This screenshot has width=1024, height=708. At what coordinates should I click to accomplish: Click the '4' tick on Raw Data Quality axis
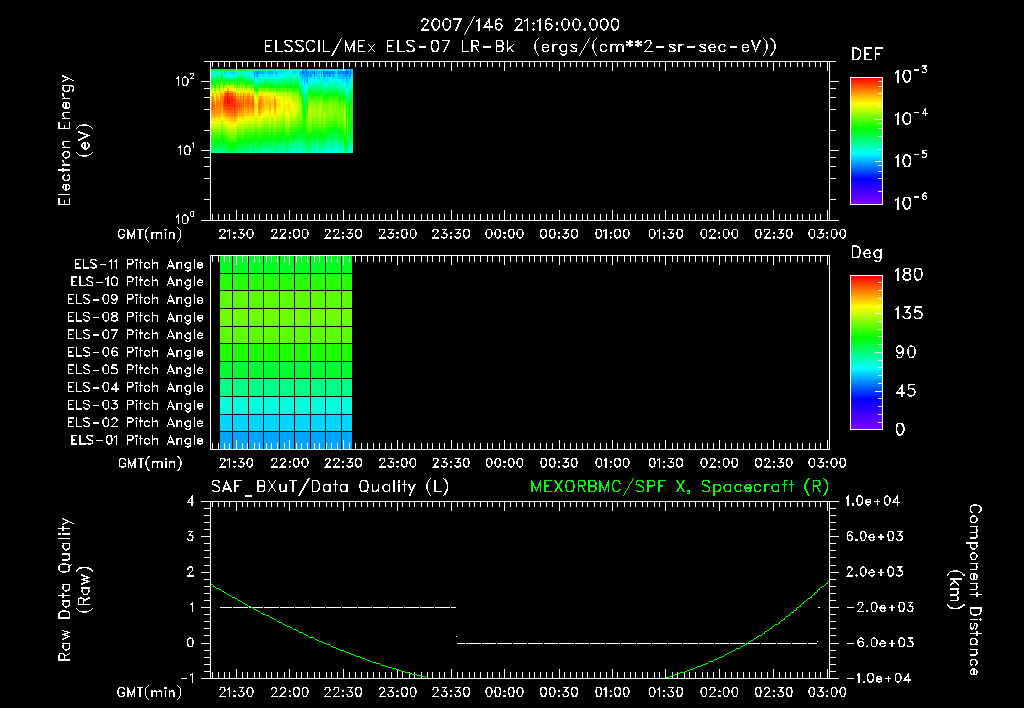click(191, 502)
